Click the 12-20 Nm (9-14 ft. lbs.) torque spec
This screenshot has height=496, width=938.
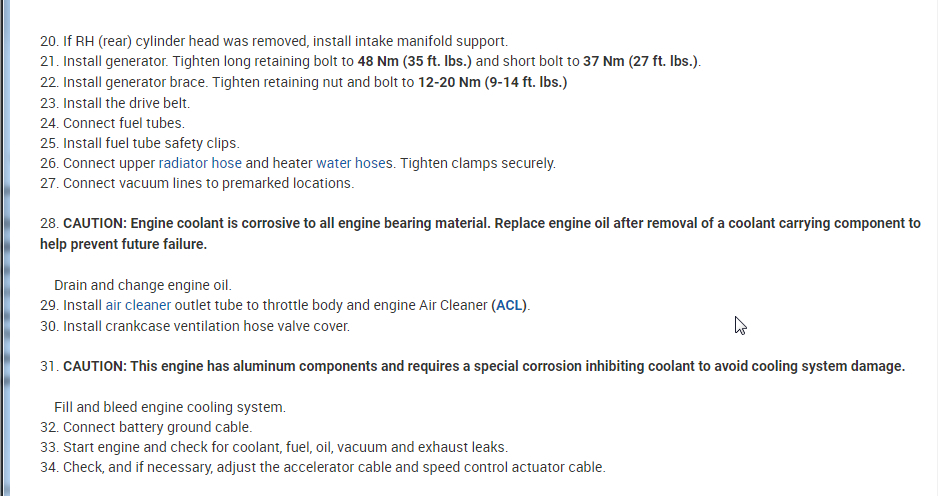pyautogui.click(x=492, y=82)
